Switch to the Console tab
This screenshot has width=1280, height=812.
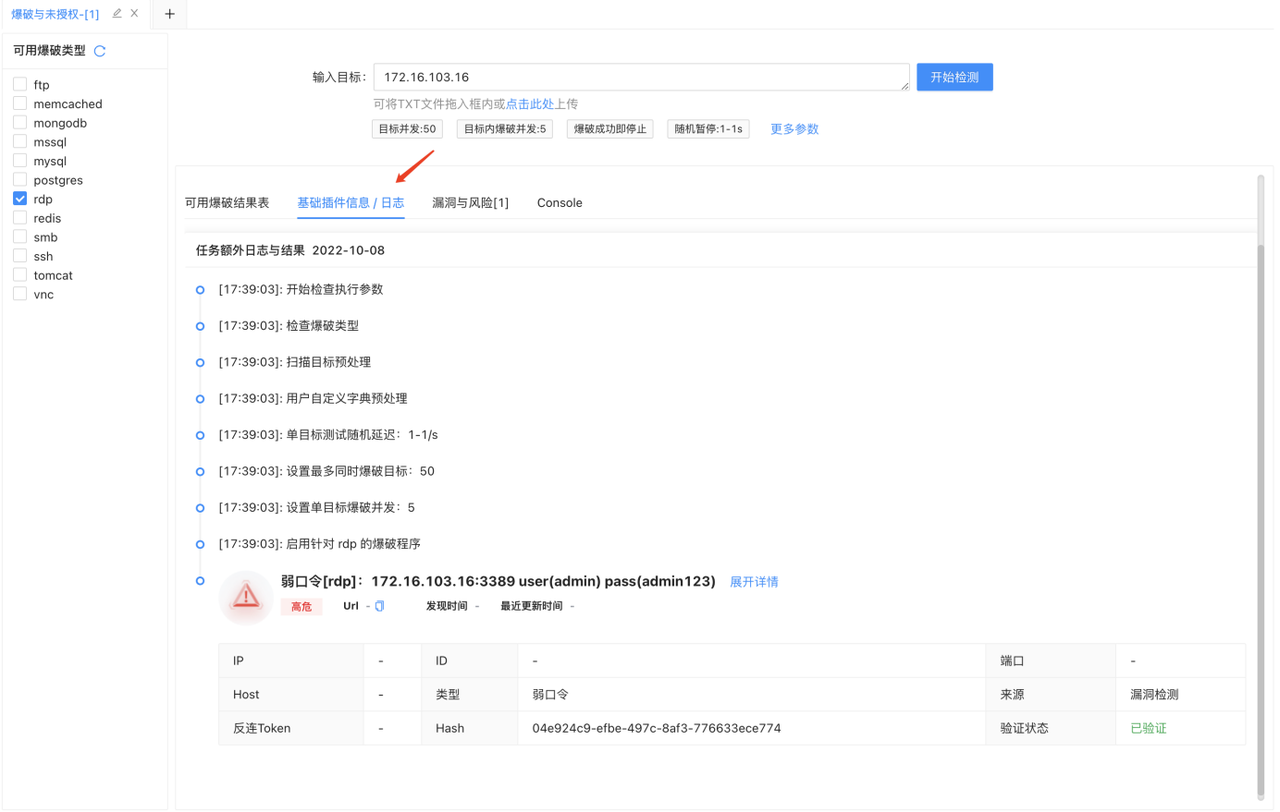pos(559,203)
